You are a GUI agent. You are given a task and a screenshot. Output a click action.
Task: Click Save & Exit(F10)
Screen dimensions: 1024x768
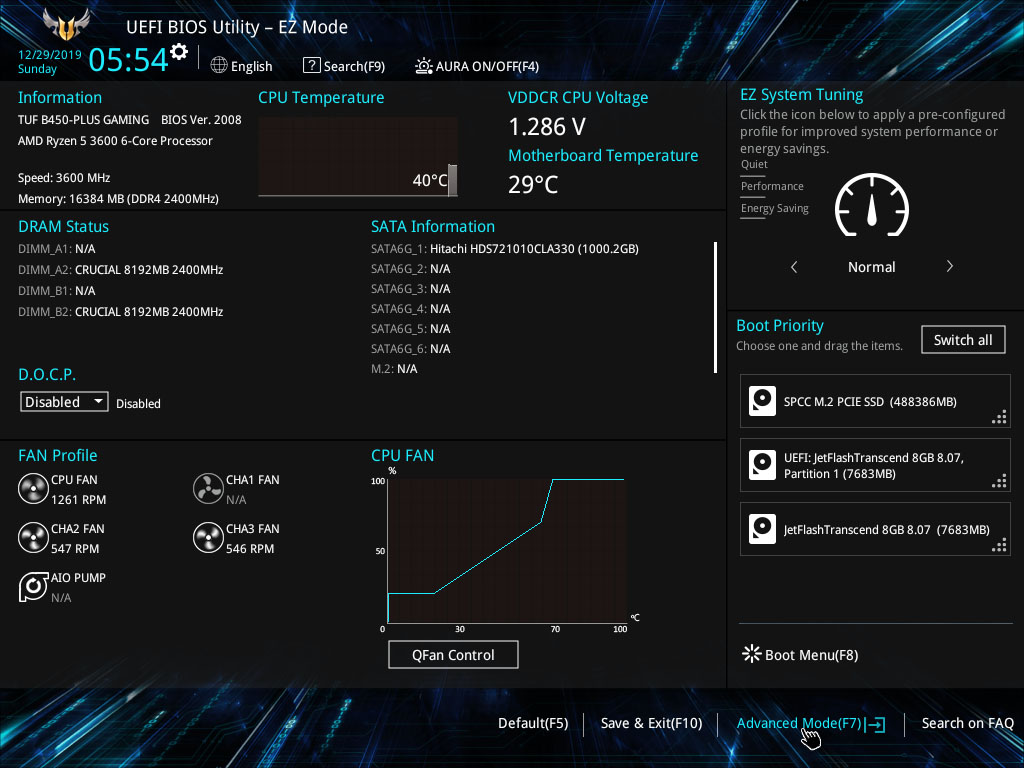click(x=651, y=723)
